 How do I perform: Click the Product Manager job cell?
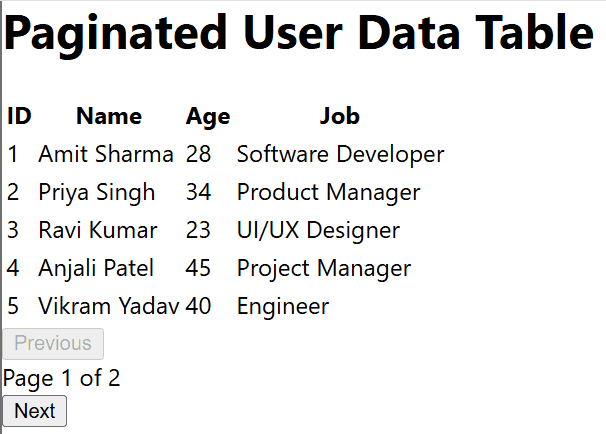click(x=328, y=192)
